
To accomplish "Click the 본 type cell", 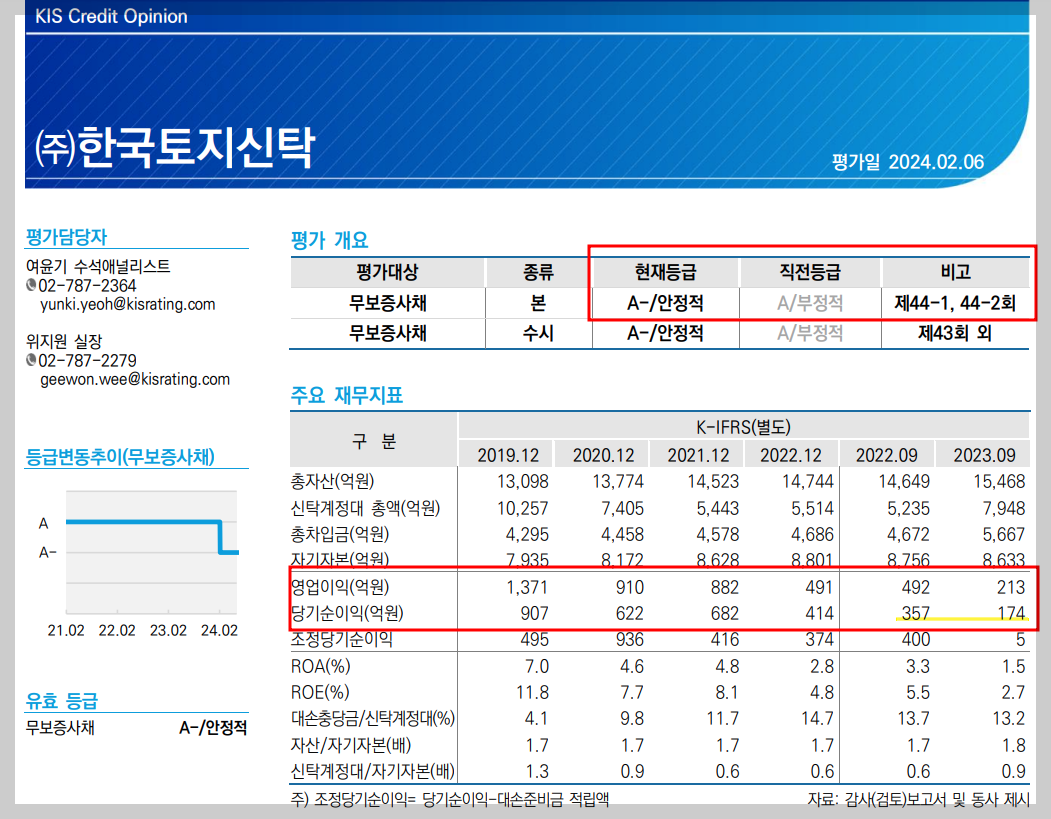I will (x=538, y=303).
